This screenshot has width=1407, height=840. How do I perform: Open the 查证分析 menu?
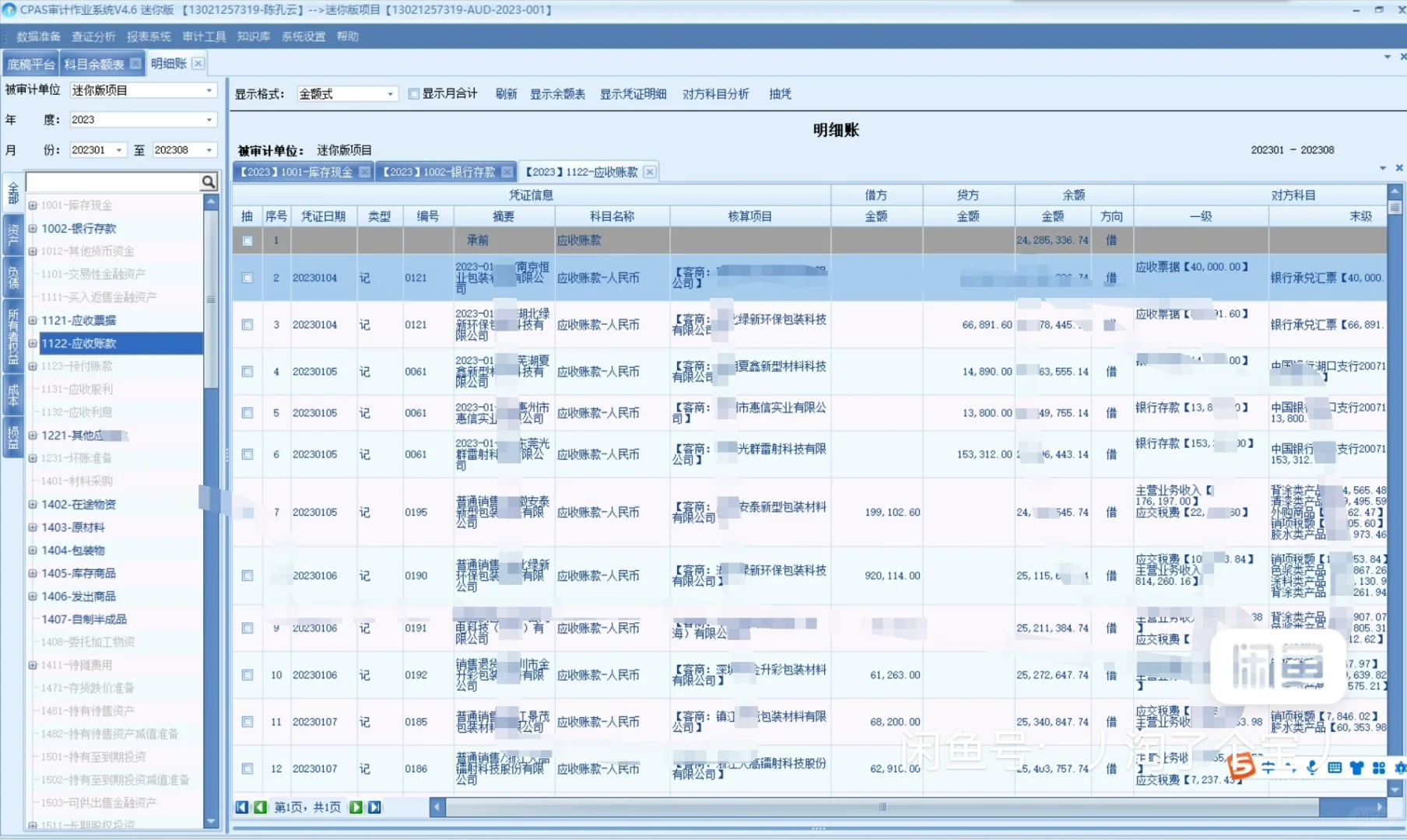tap(93, 37)
